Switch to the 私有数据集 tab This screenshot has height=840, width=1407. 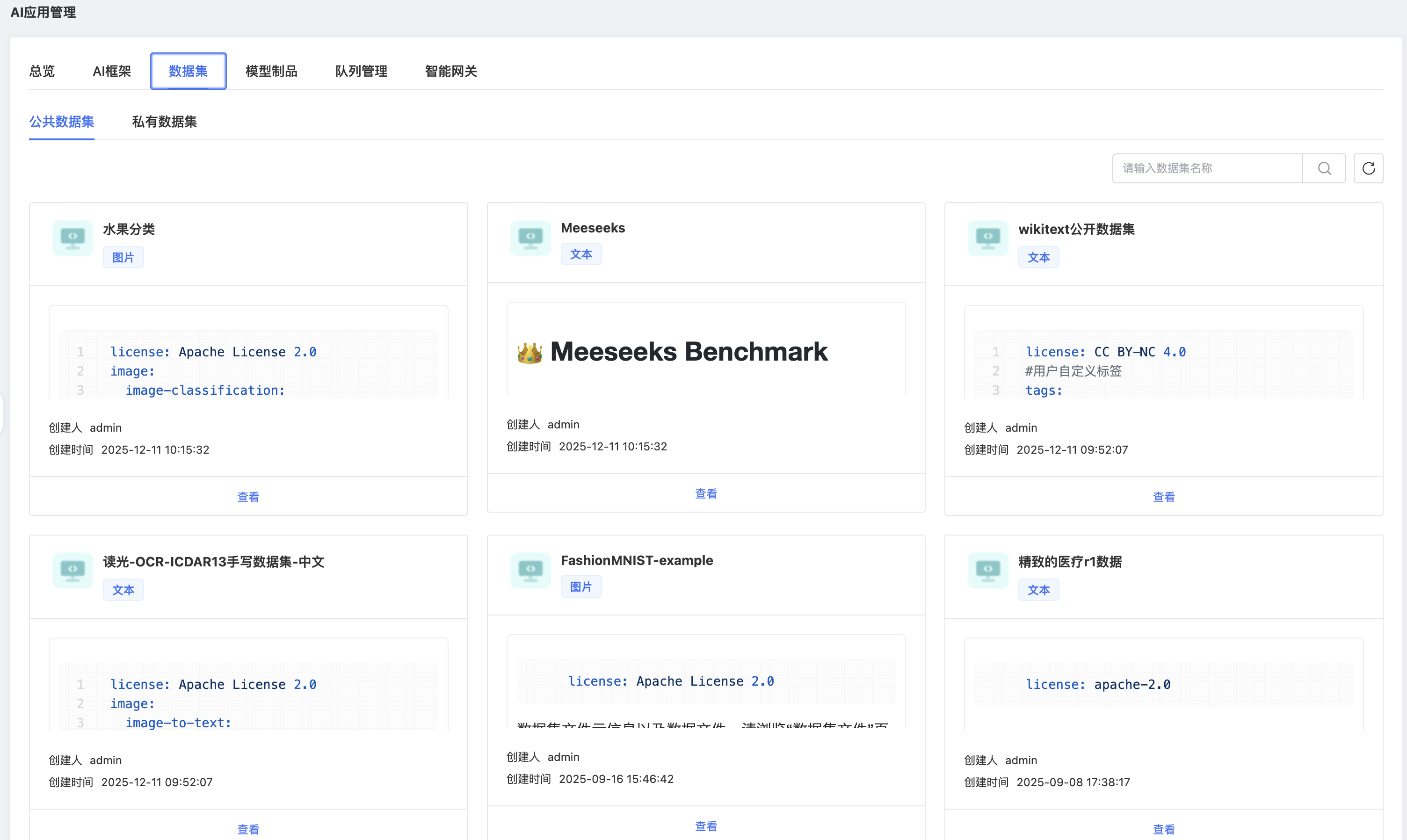click(164, 122)
